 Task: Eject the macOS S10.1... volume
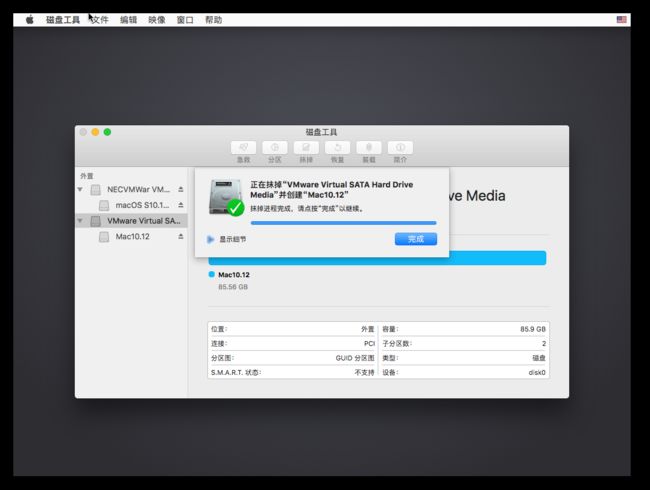(181, 205)
